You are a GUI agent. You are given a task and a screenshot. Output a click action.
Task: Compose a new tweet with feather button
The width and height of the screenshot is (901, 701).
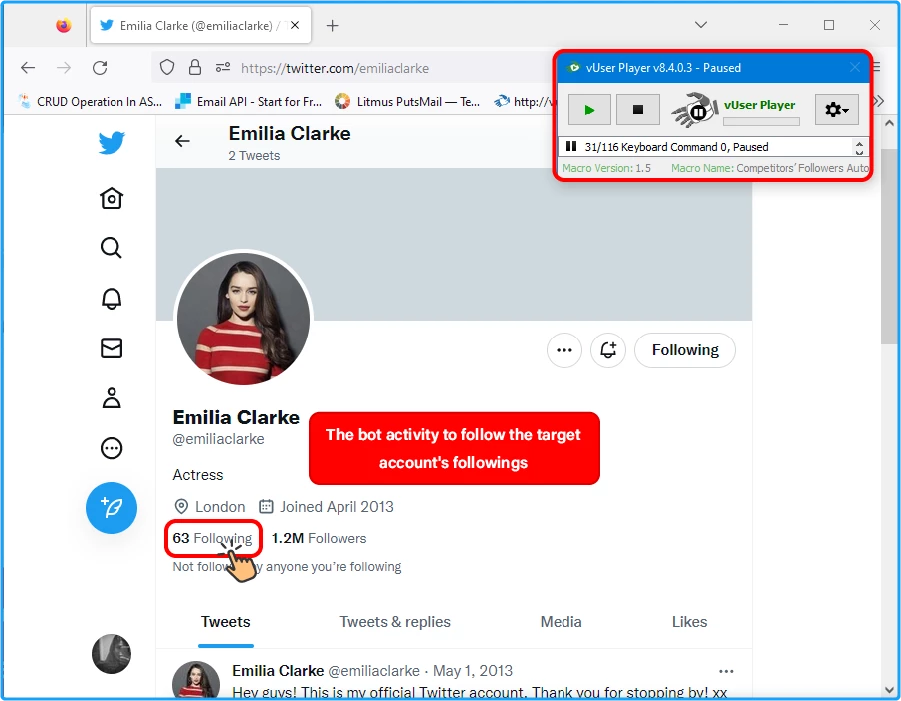(111, 508)
